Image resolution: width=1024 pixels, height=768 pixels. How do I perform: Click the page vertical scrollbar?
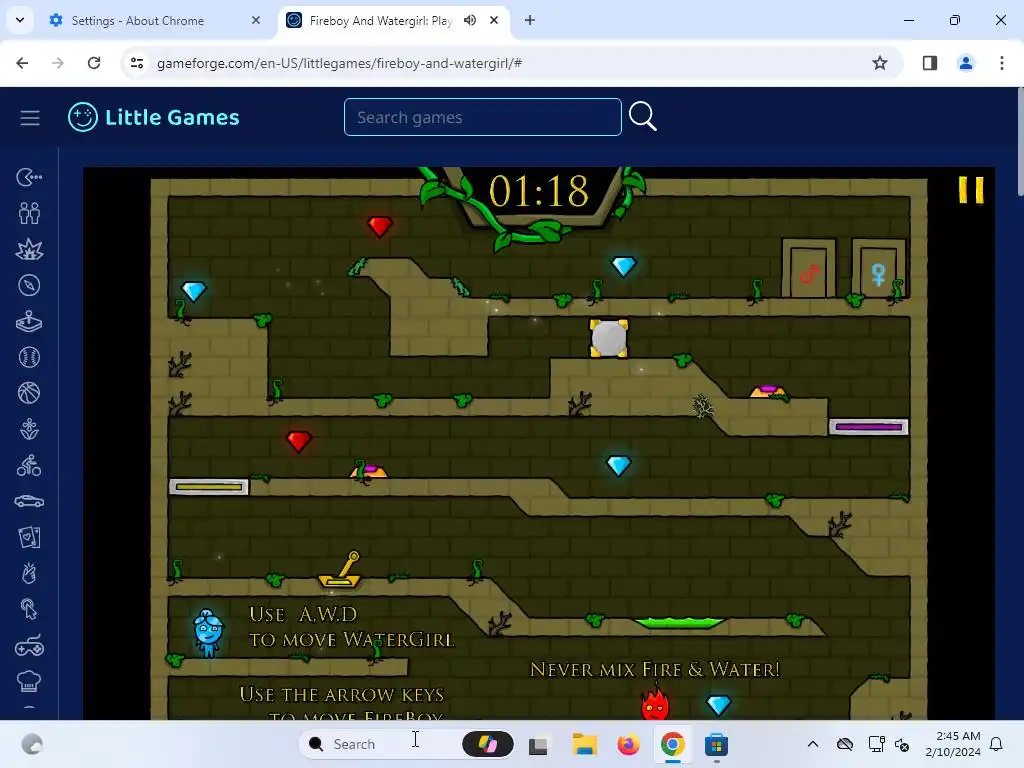[x=1020, y=140]
